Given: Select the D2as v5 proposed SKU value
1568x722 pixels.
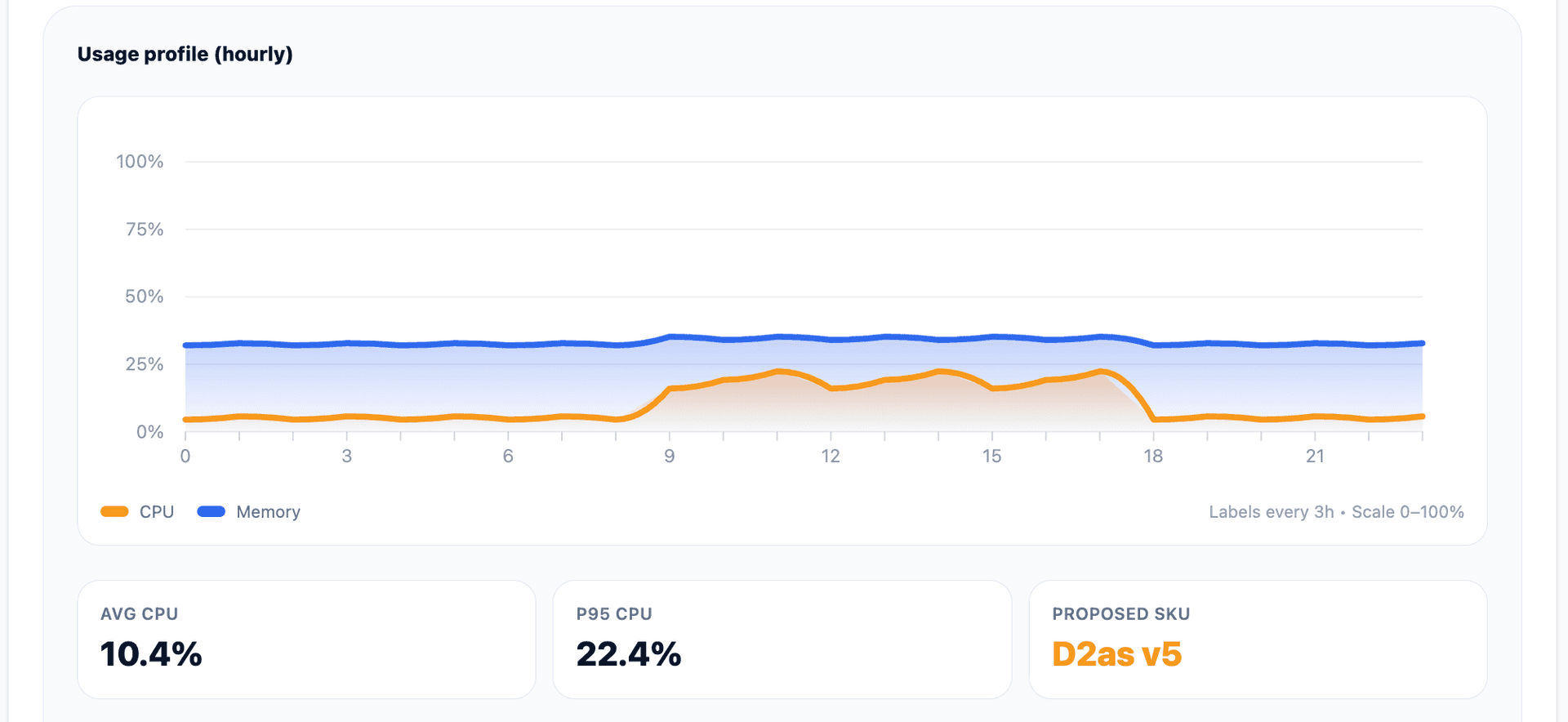Looking at the screenshot, I should pos(1116,654).
